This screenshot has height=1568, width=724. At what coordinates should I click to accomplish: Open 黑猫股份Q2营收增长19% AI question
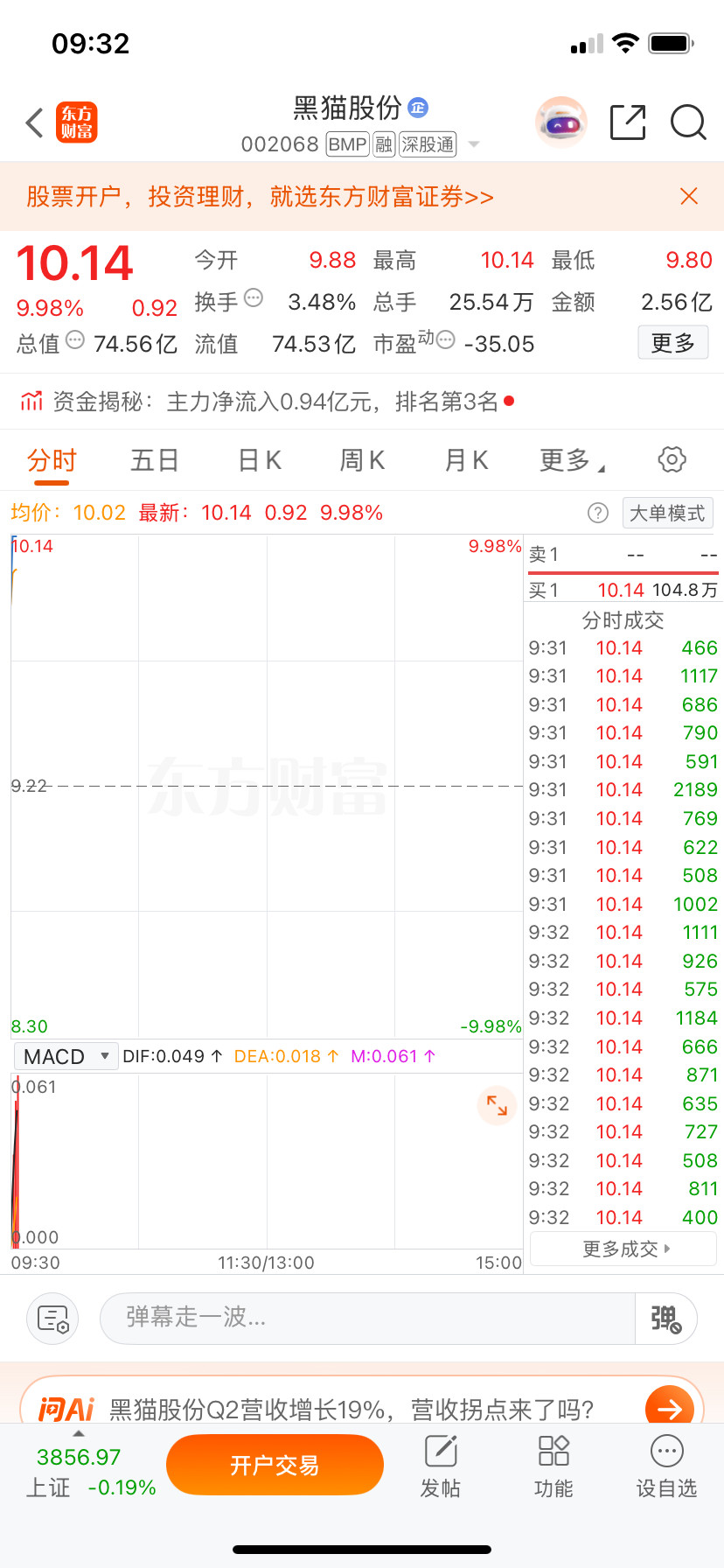(x=352, y=1410)
